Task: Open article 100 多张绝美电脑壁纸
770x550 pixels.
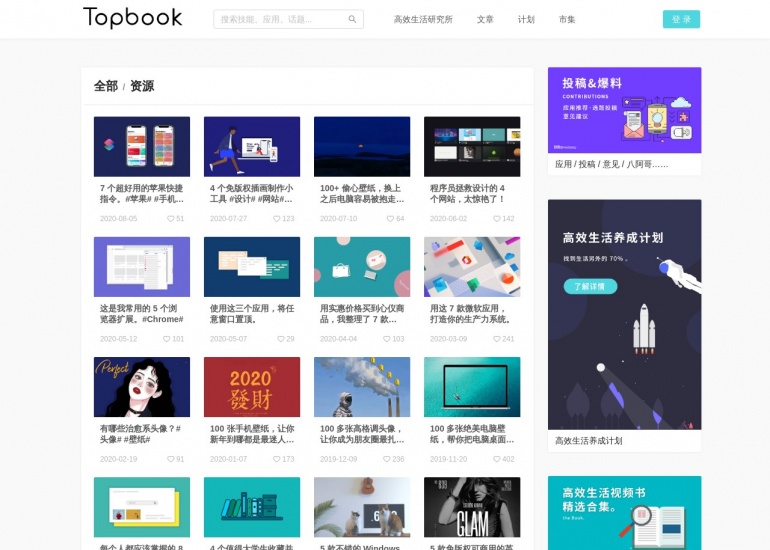Action: 472,434
